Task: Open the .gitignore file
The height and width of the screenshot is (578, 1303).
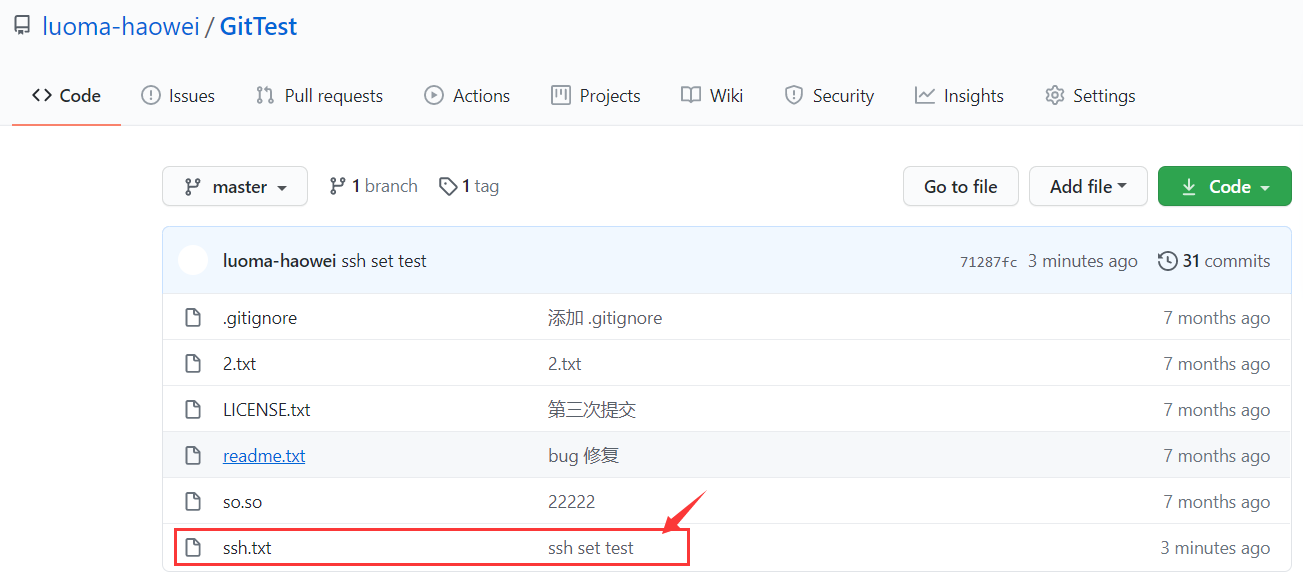Action: click(x=260, y=318)
